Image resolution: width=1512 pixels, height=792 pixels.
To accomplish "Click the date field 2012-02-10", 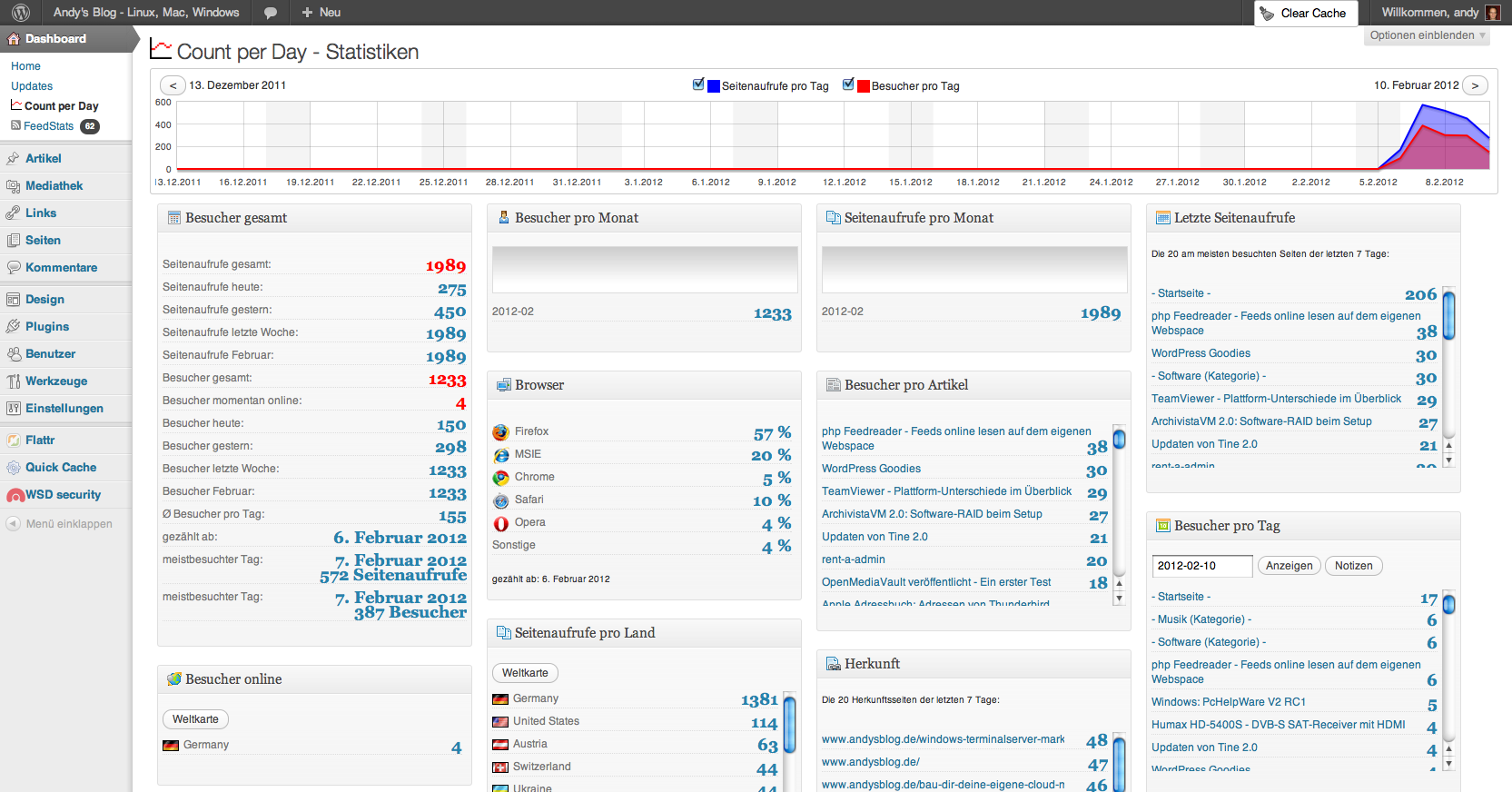I will 1201,566.
